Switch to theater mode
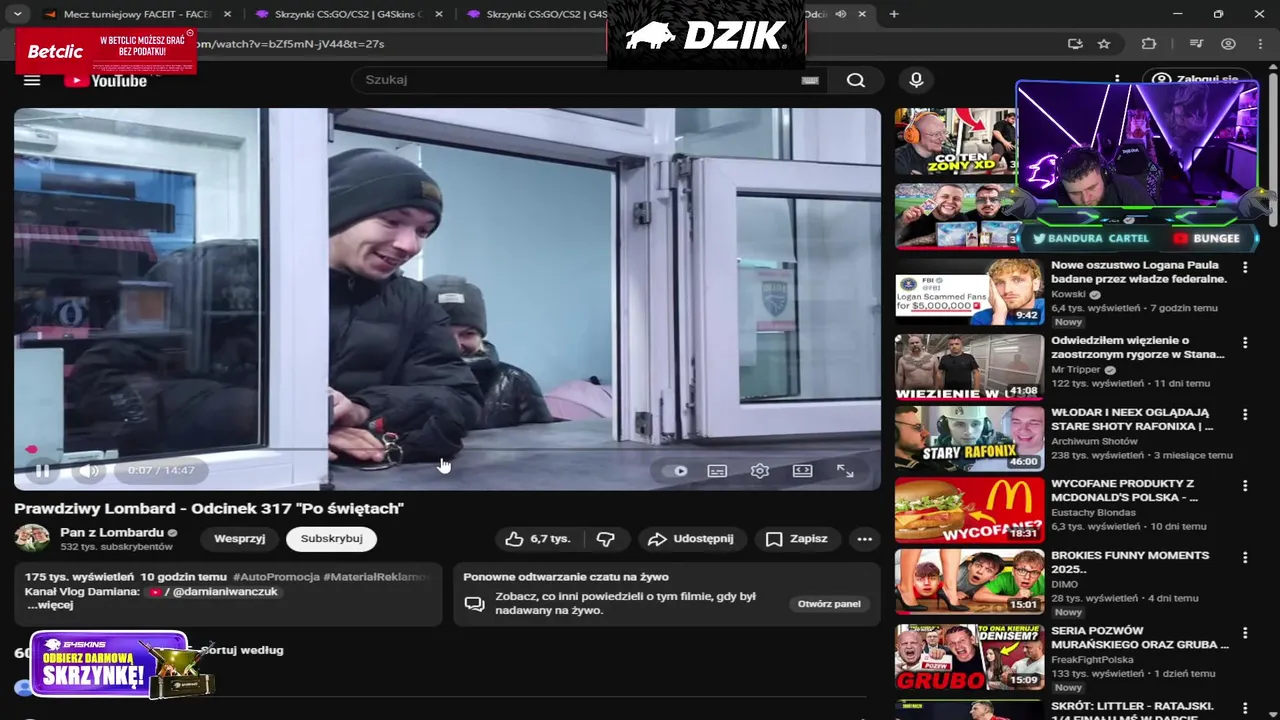Viewport: 1280px width, 720px height. (802, 471)
